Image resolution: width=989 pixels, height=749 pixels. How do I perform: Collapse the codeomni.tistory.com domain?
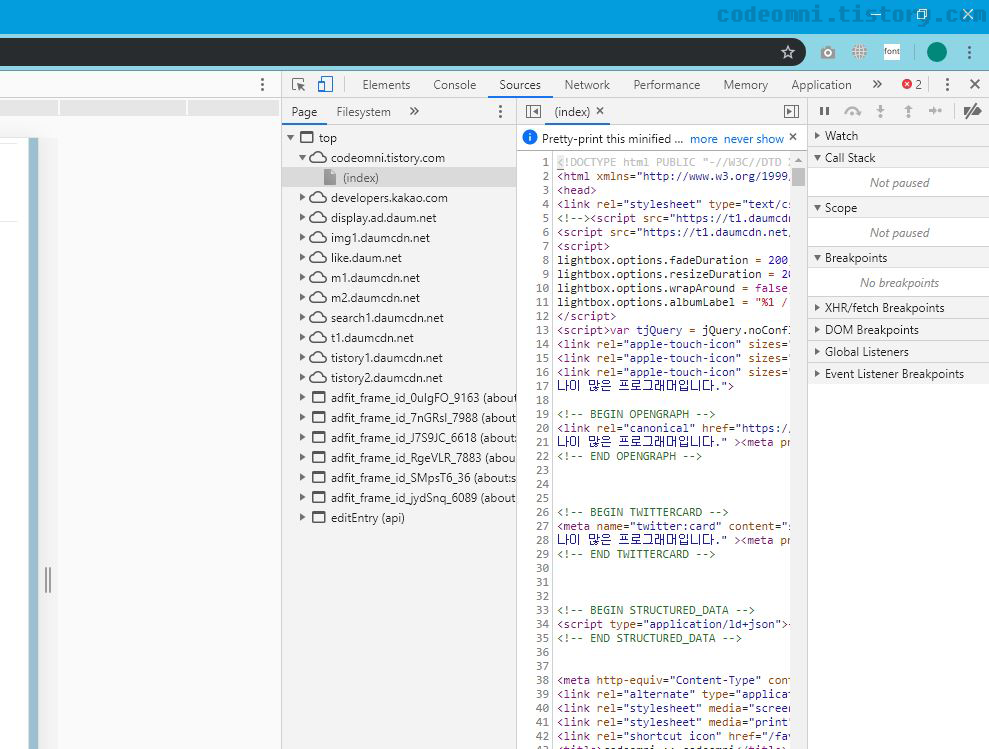point(303,157)
